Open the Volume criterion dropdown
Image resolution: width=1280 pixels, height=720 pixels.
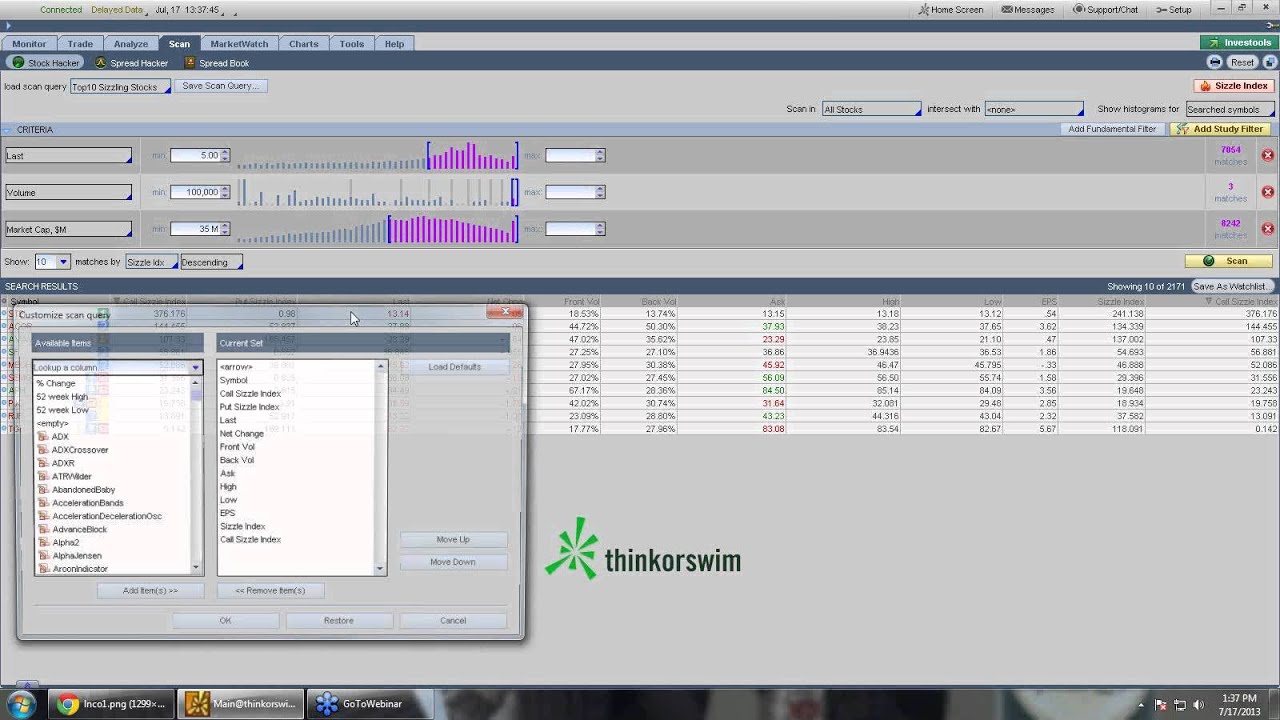pyautogui.click(x=68, y=192)
